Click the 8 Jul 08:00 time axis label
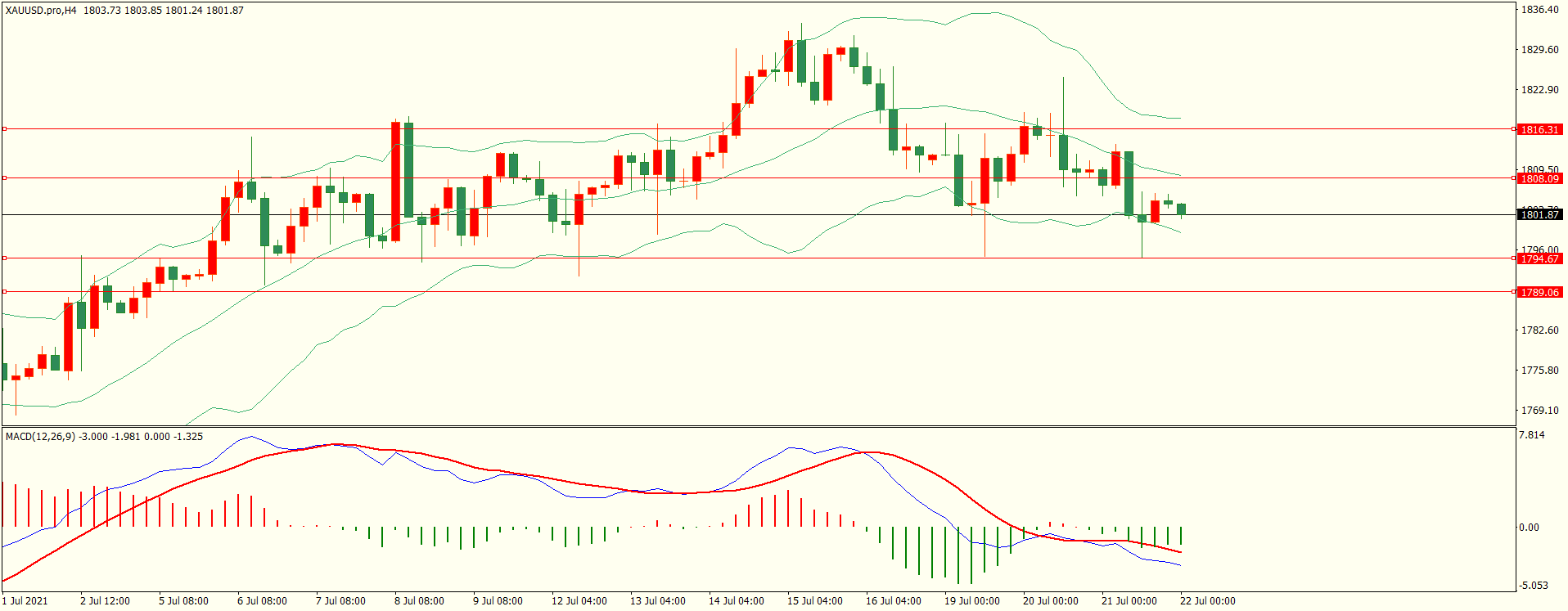The height and width of the screenshot is (611, 1568). (419, 601)
